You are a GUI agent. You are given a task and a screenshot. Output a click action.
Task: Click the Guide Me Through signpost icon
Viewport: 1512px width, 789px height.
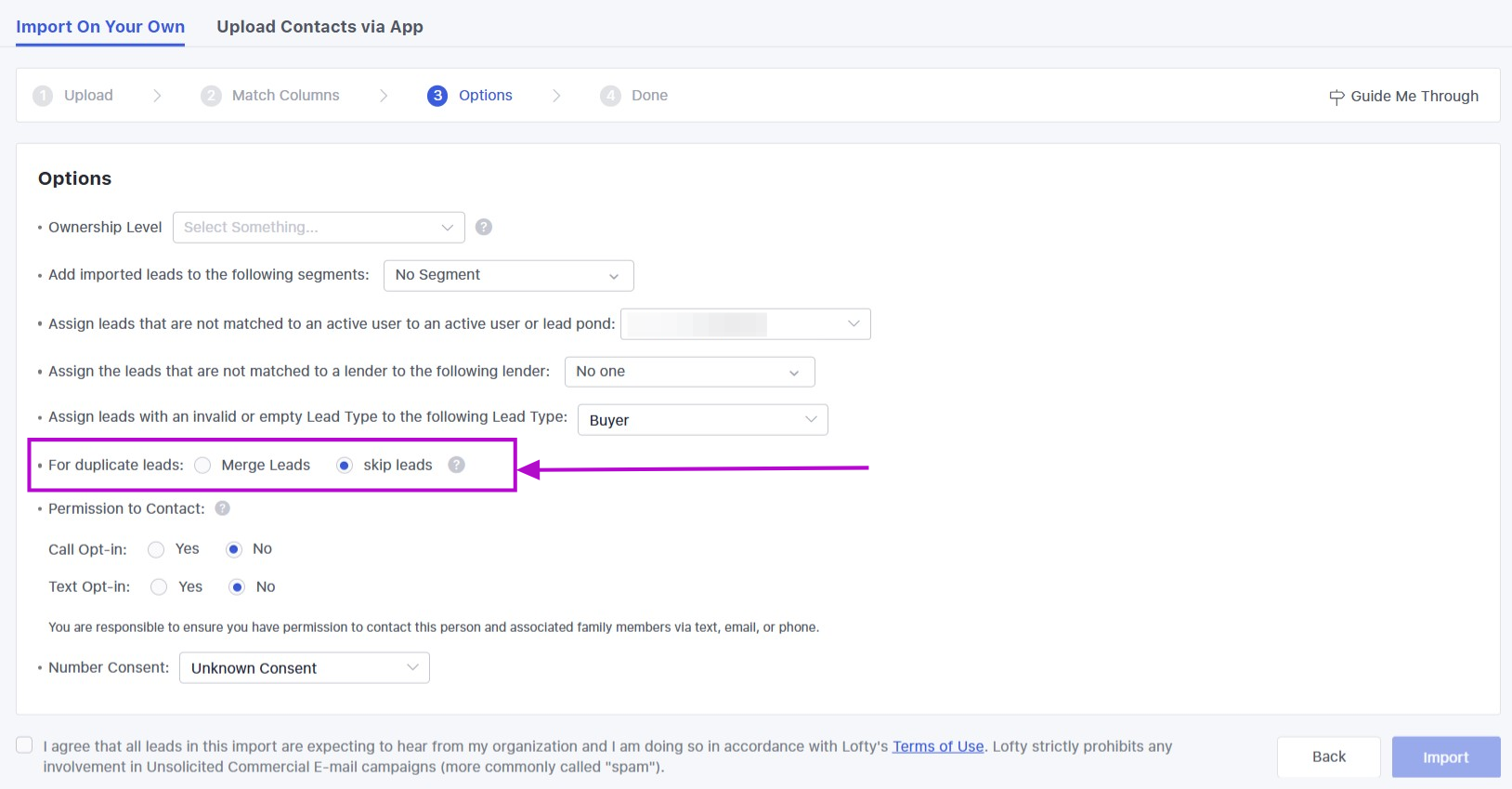pos(1336,97)
